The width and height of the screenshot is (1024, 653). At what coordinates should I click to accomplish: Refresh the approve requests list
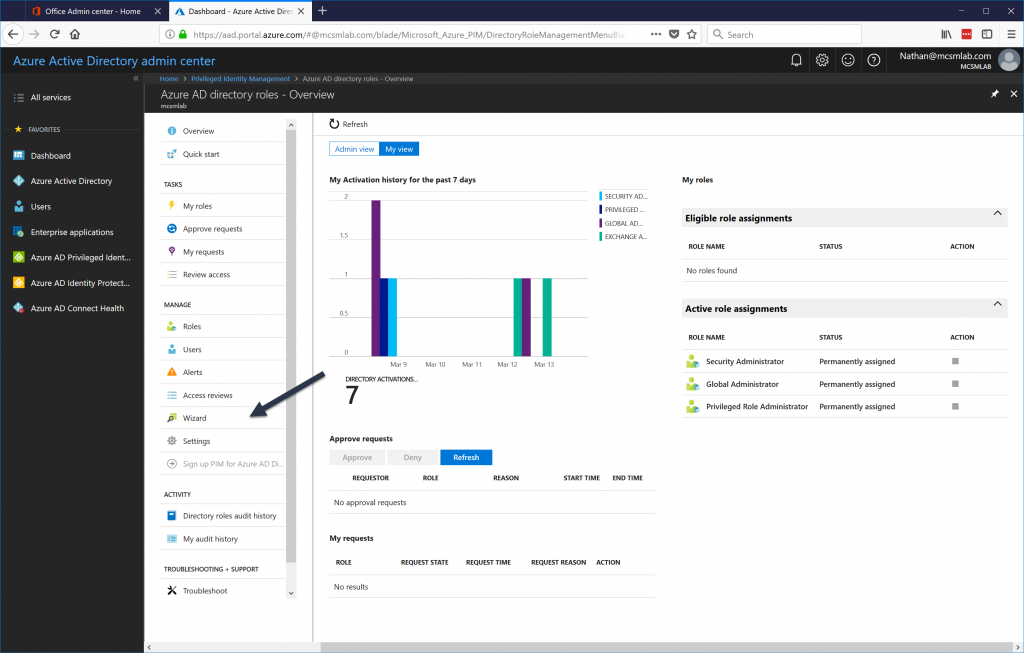point(466,457)
